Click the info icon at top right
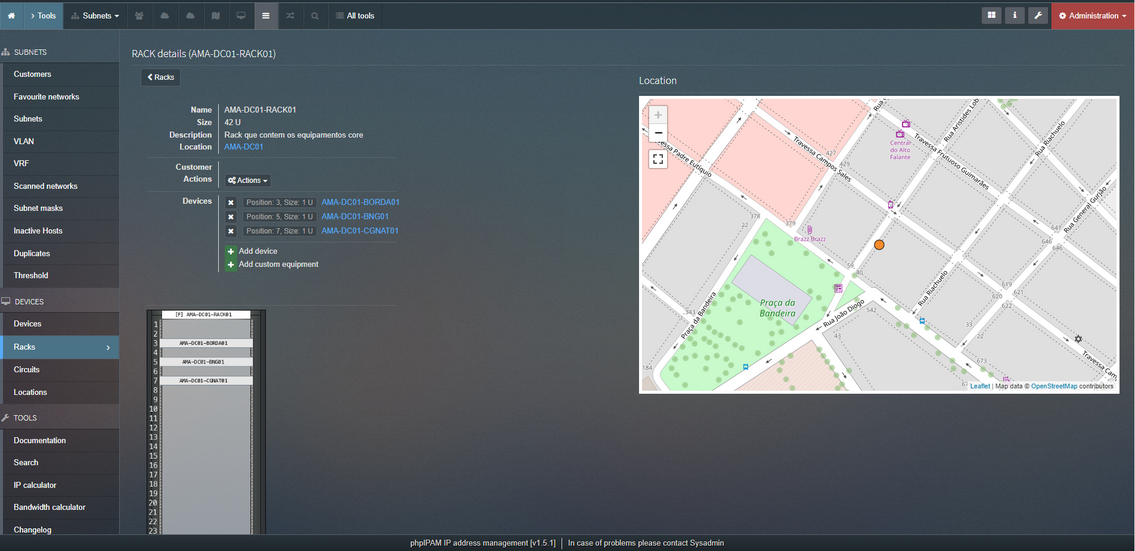Screen dimensions: 1135x551 (x=1015, y=15)
